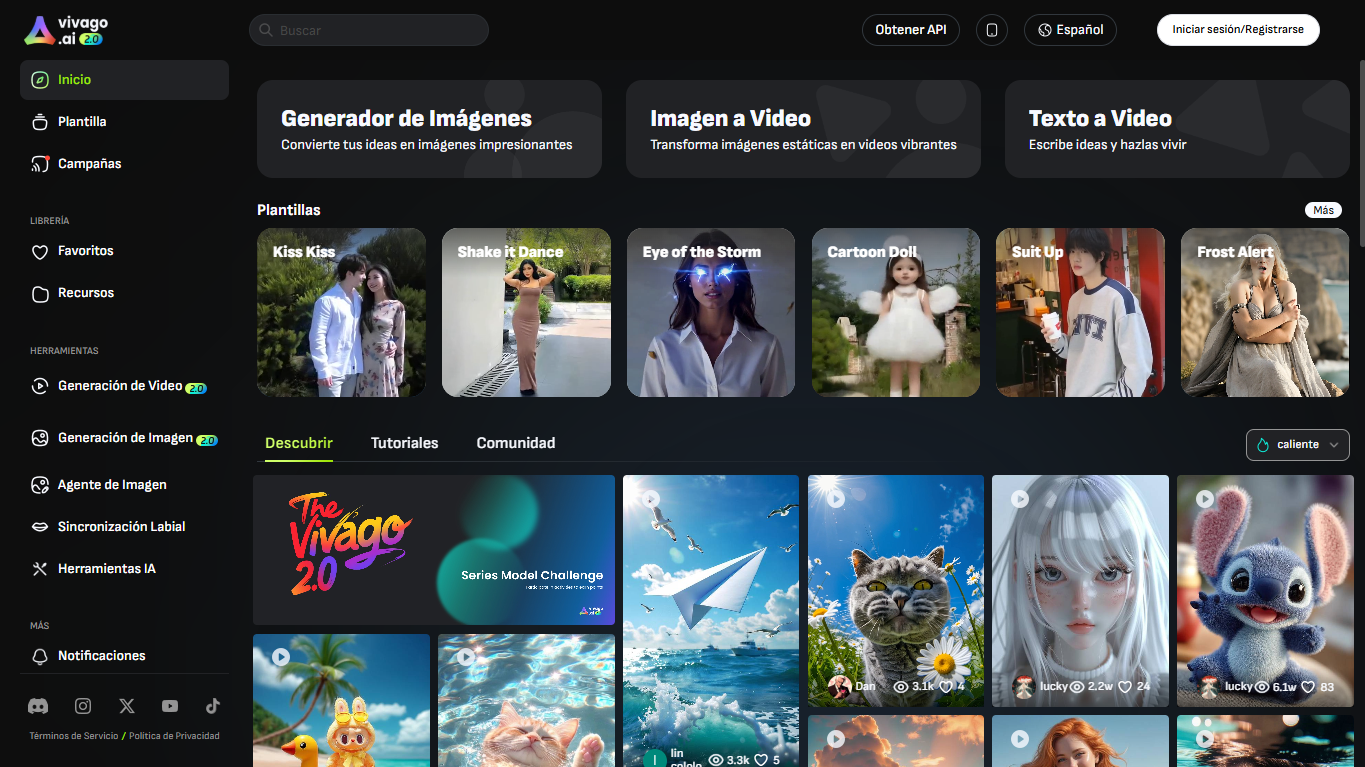The height and width of the screenshot is (767, 1365).
Task: Click the Buscar search field
Action: pos(369,30)
